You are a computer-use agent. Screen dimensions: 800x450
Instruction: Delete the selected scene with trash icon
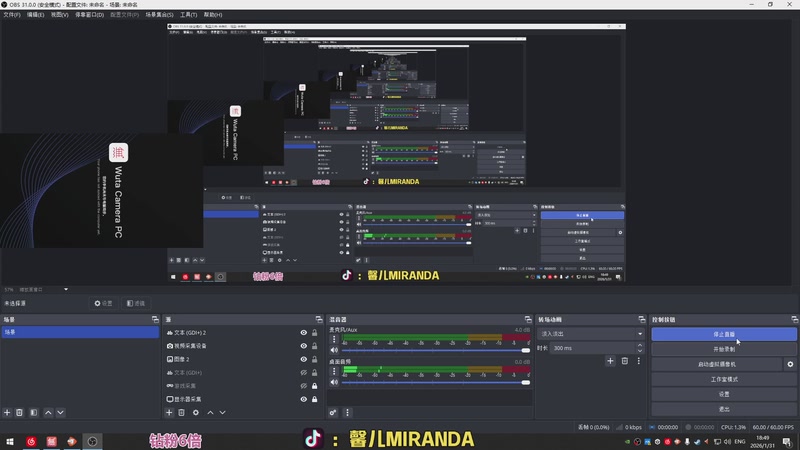[x=19, y=412]
